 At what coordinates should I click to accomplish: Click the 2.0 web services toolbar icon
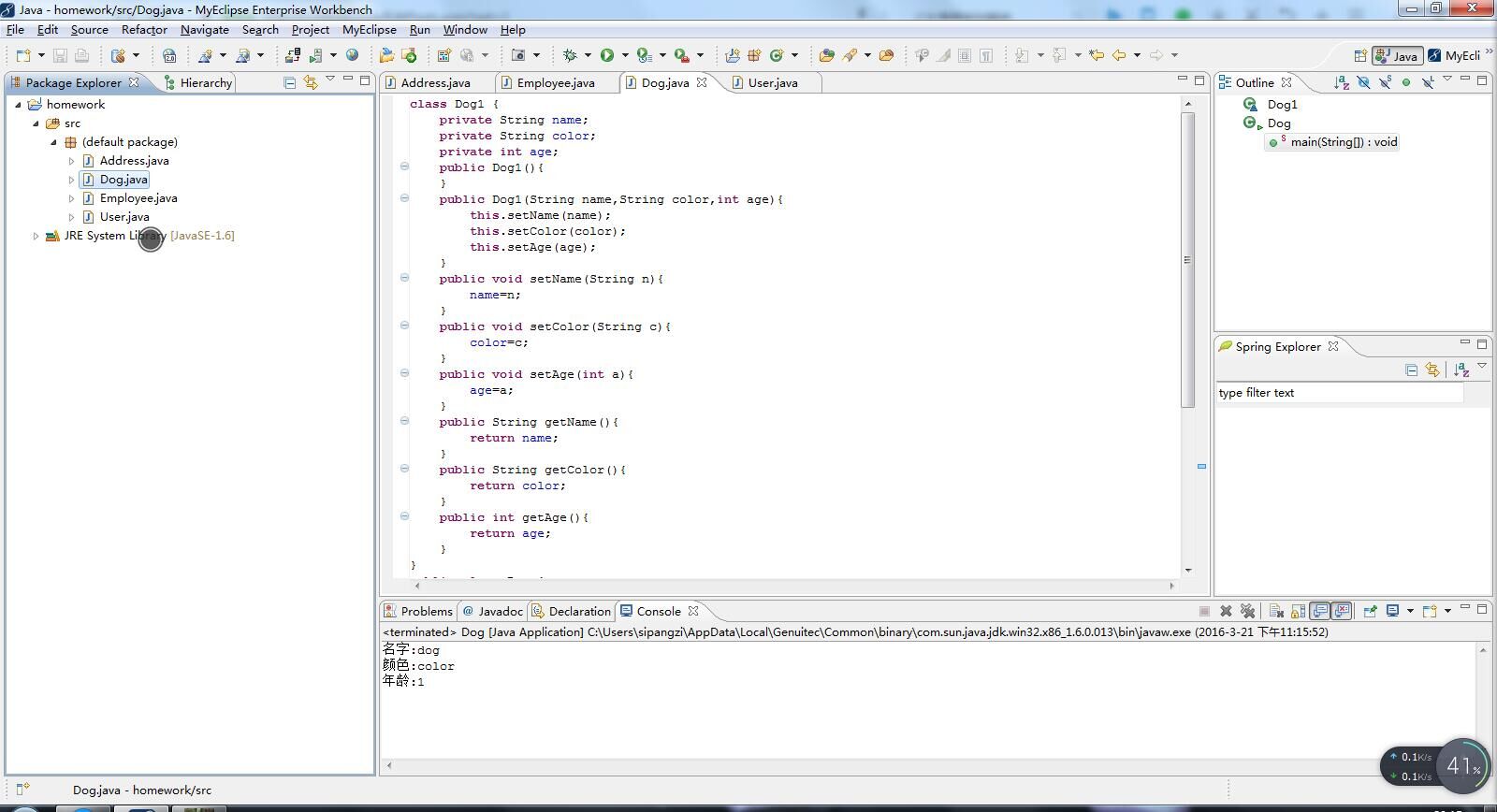[169, 55]
